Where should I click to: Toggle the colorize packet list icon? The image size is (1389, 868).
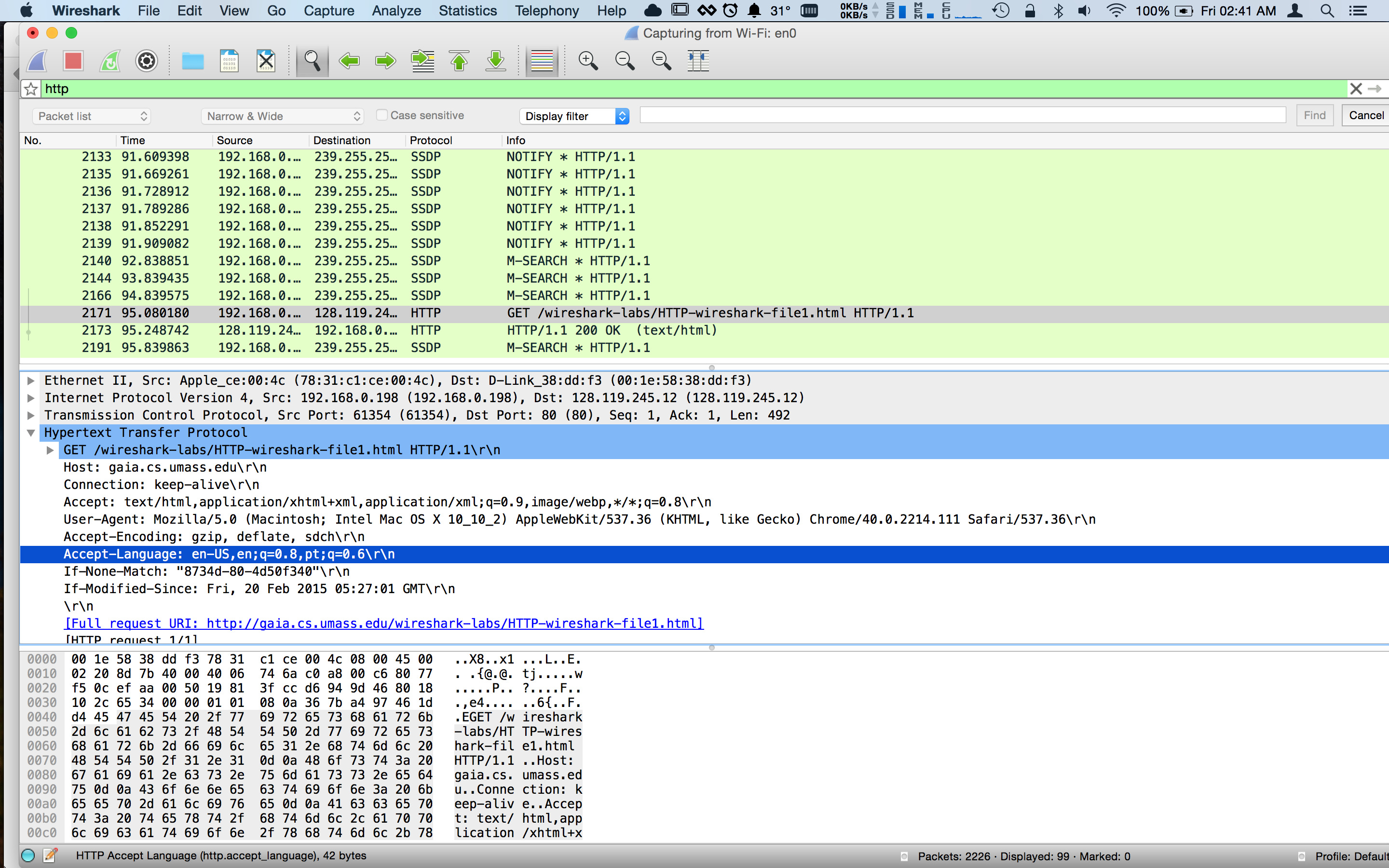(x=541, y=60)
